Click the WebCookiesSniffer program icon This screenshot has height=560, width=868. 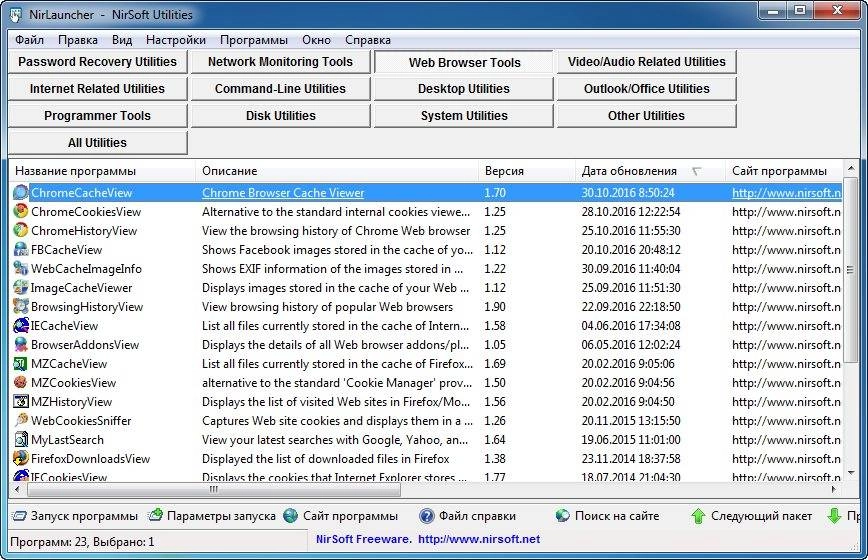(20, 421)
